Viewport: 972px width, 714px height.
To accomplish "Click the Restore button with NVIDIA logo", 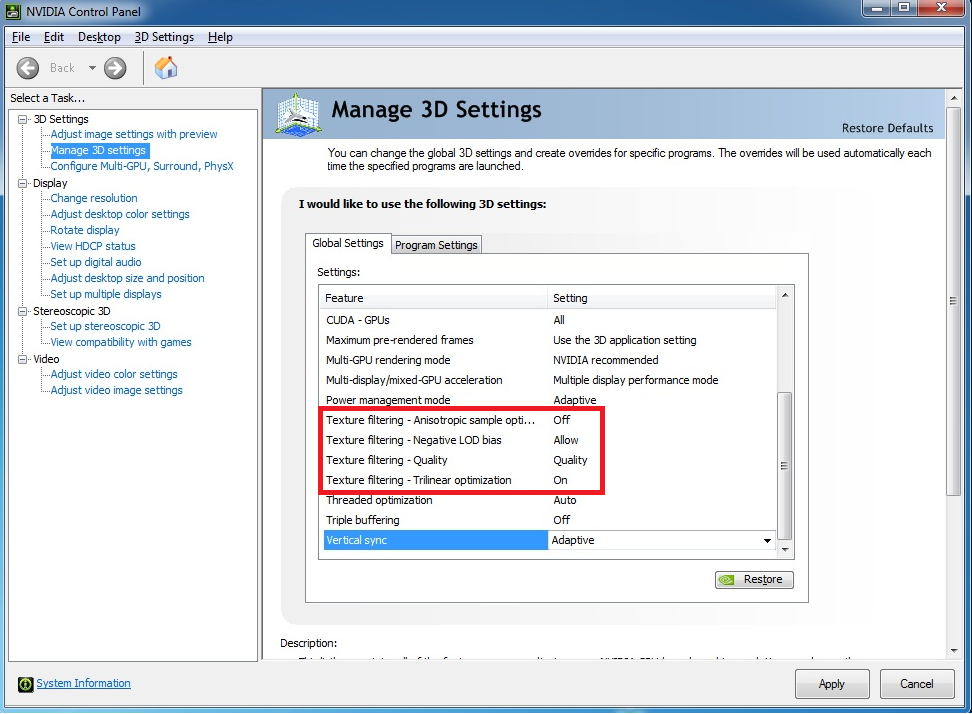I will [x=754, y=580].
